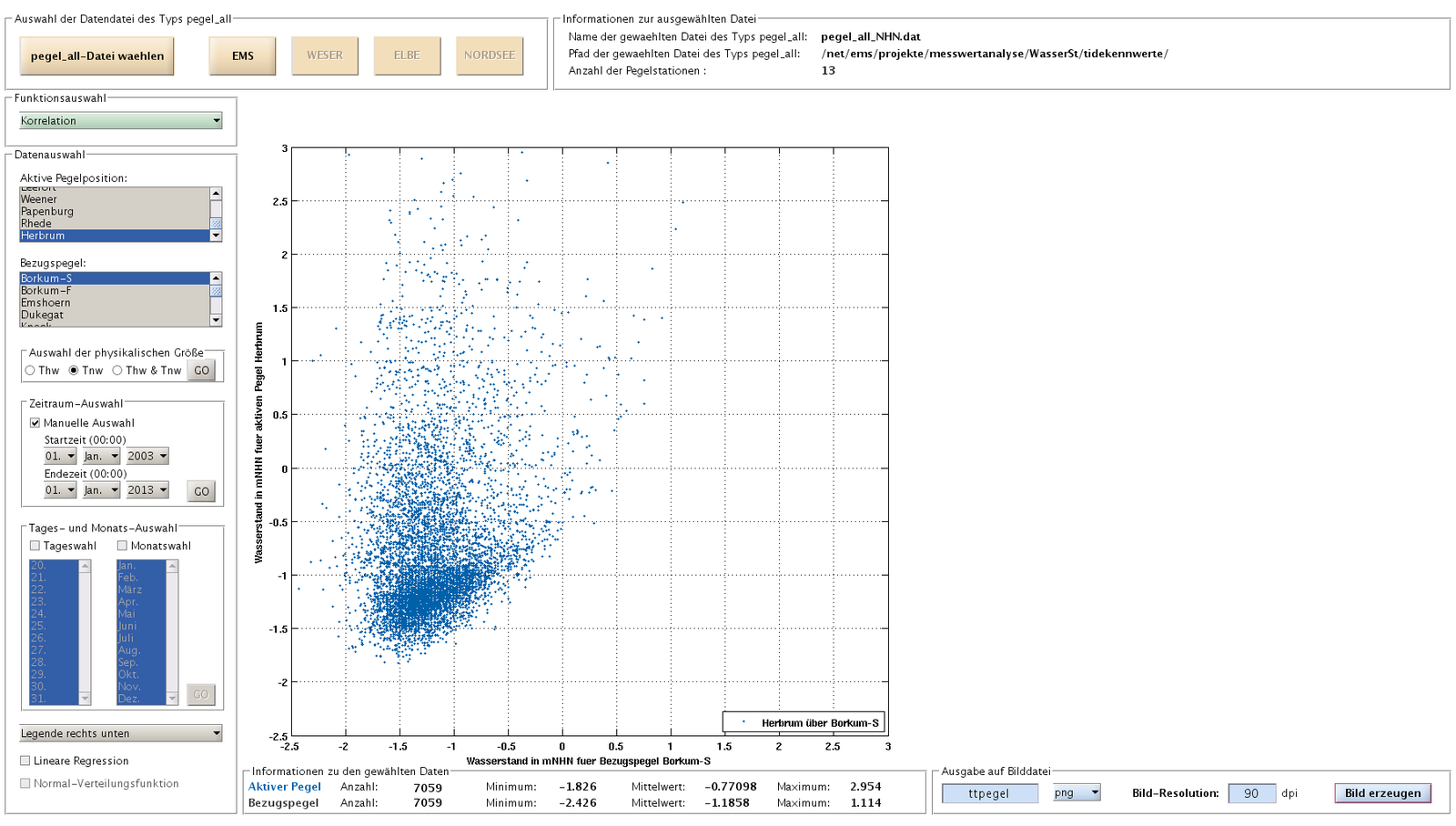Select the EMS data file button
Screen dimensions: 1456x826
click(x=243, y=55)
